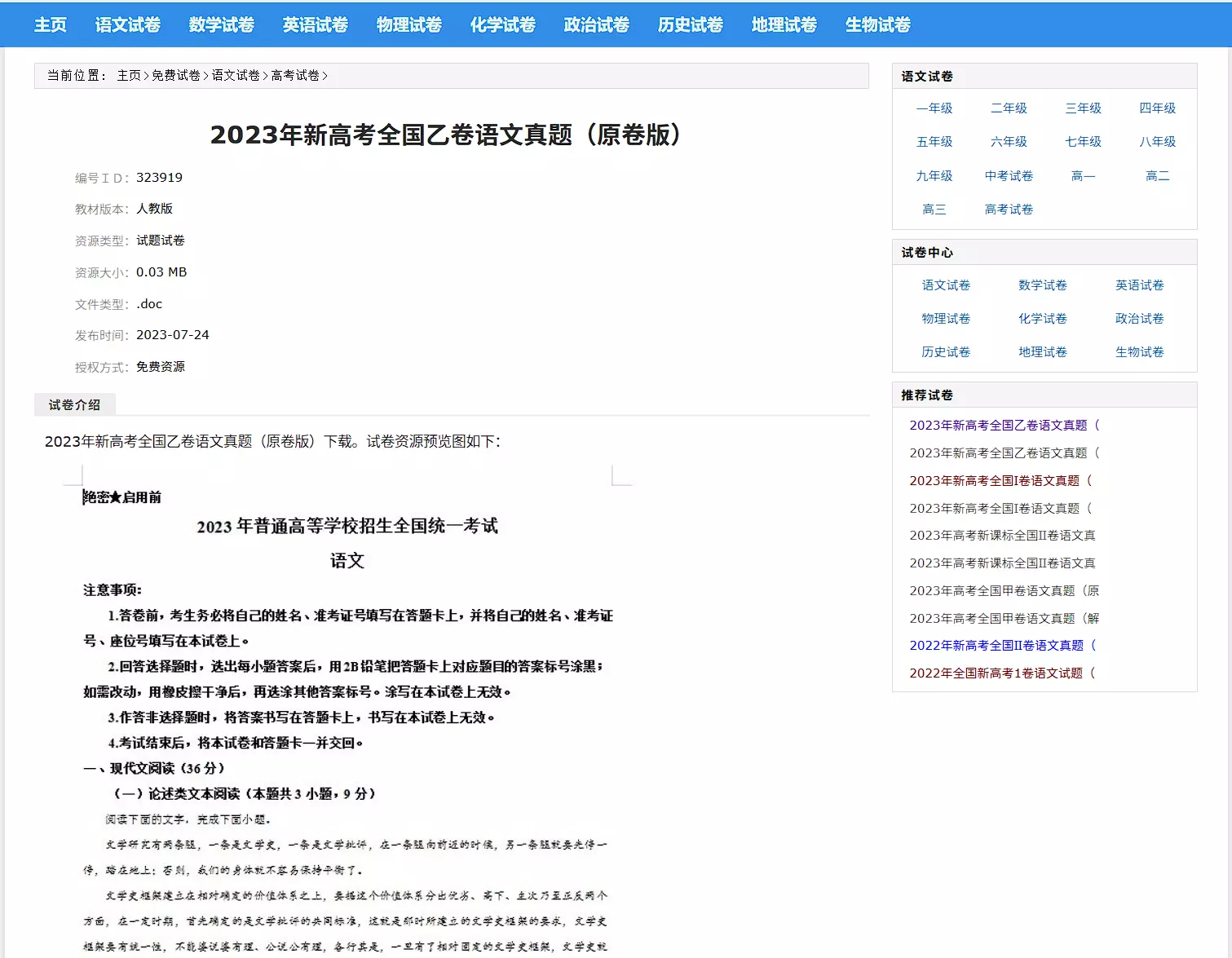1232x958 pixels.
Task: Open 2022年新高考全国II卷语文真题 recommended link
Action: coord(1002,646)
